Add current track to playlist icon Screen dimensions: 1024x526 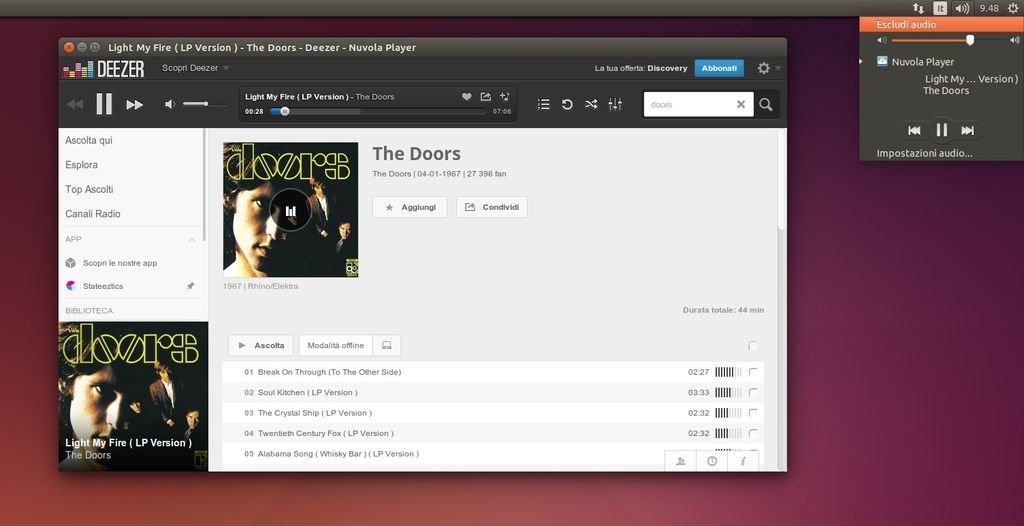click(504, 97)
